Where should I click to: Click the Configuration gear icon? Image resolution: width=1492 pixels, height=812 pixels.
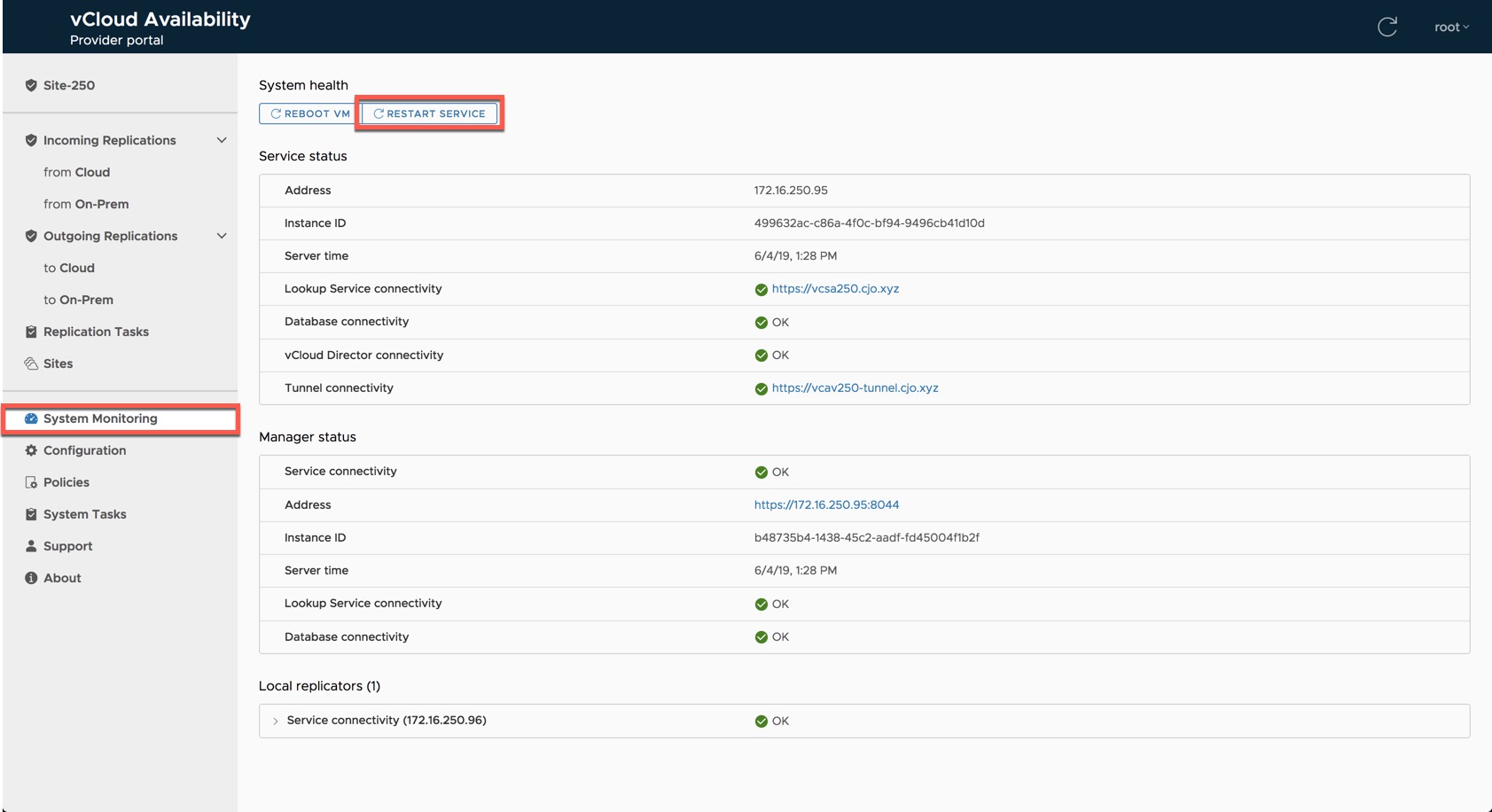click(31, 450)
